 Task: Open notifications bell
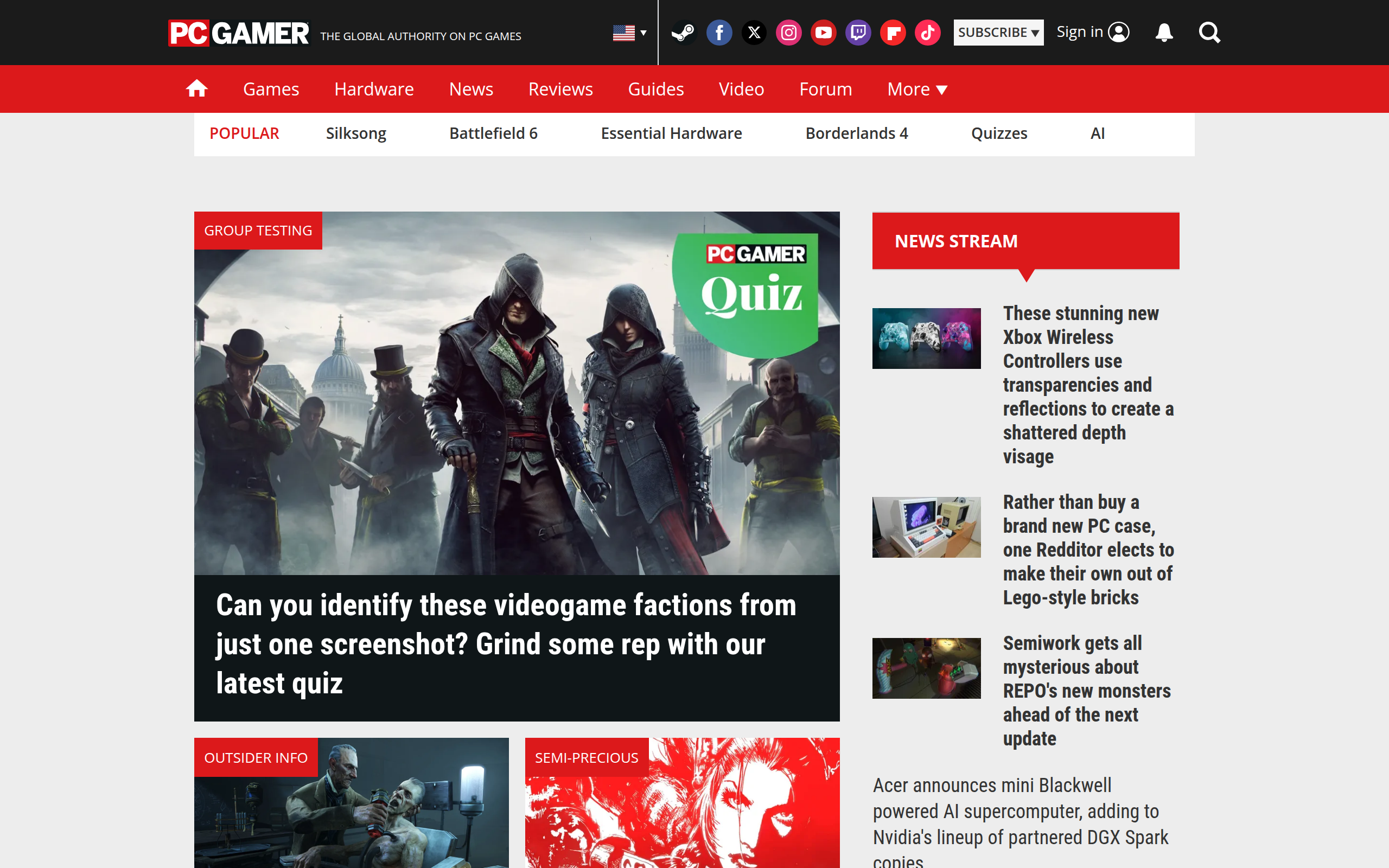pos(1164,33)
